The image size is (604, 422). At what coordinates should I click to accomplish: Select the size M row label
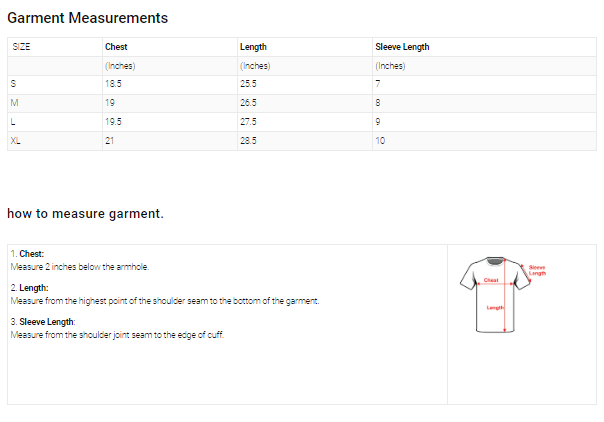tap(14, 103)
